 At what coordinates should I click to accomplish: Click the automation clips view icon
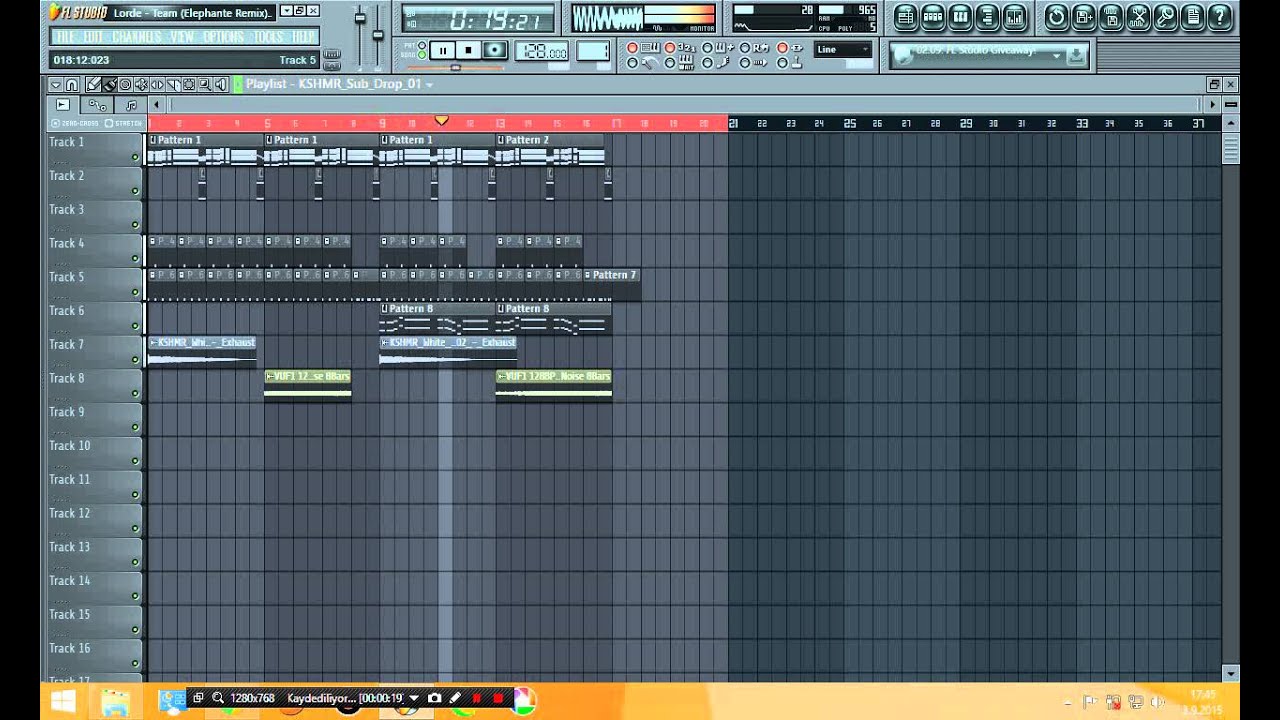[x=97, y=105]
